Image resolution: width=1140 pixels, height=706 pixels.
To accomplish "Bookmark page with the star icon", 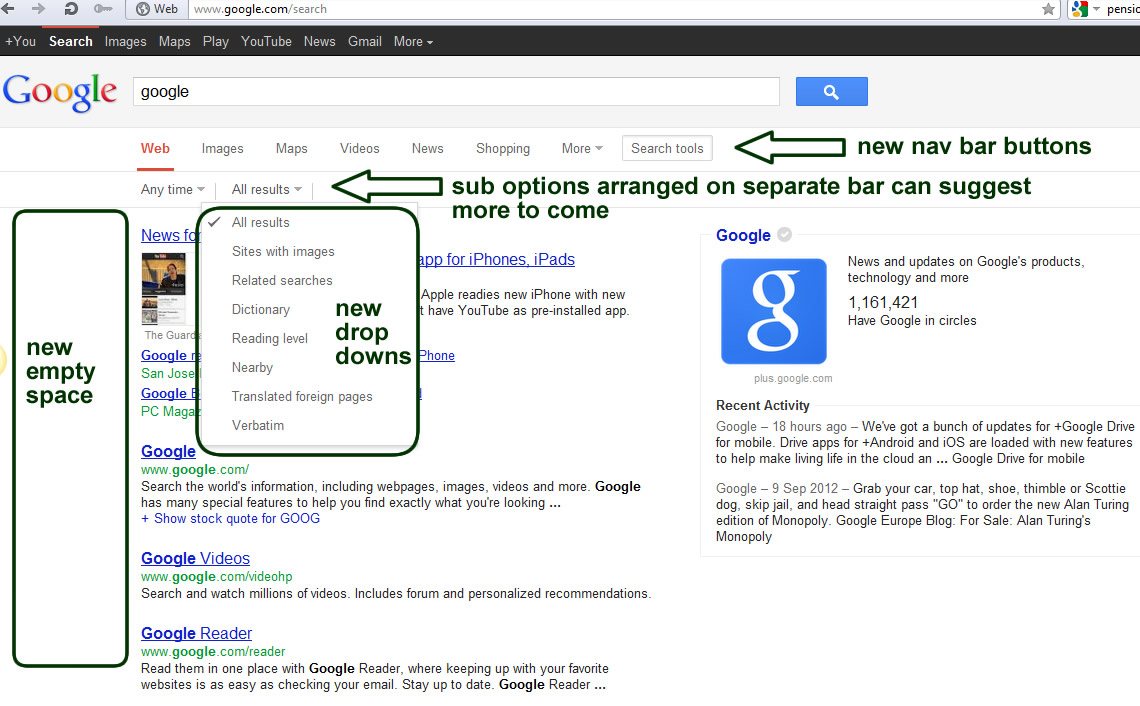I will [1048, 9].
